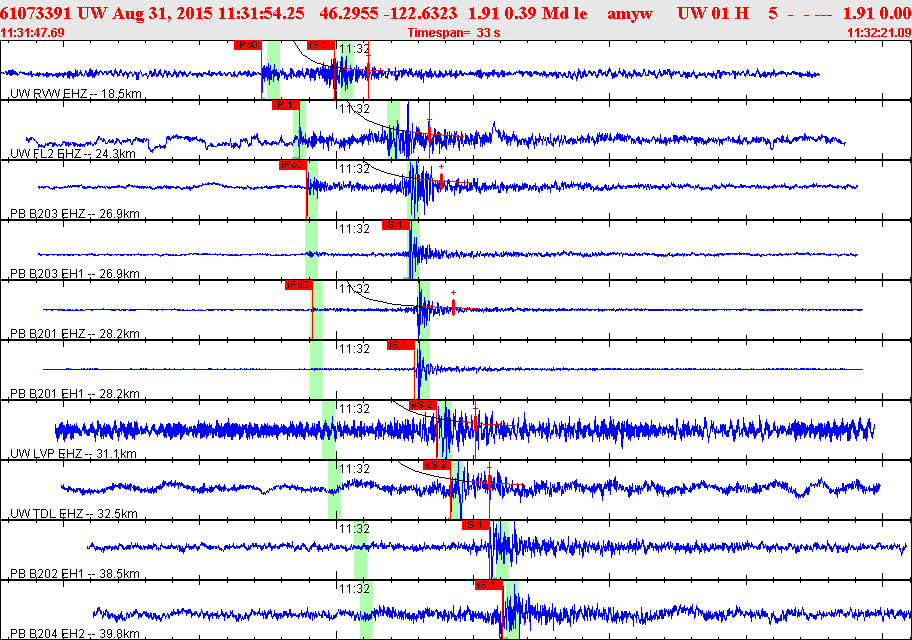Click red coda marker on B203 EHZ trace
This screenshot has height=640, width=912.
pyautogui.click(x=441, y=181)
